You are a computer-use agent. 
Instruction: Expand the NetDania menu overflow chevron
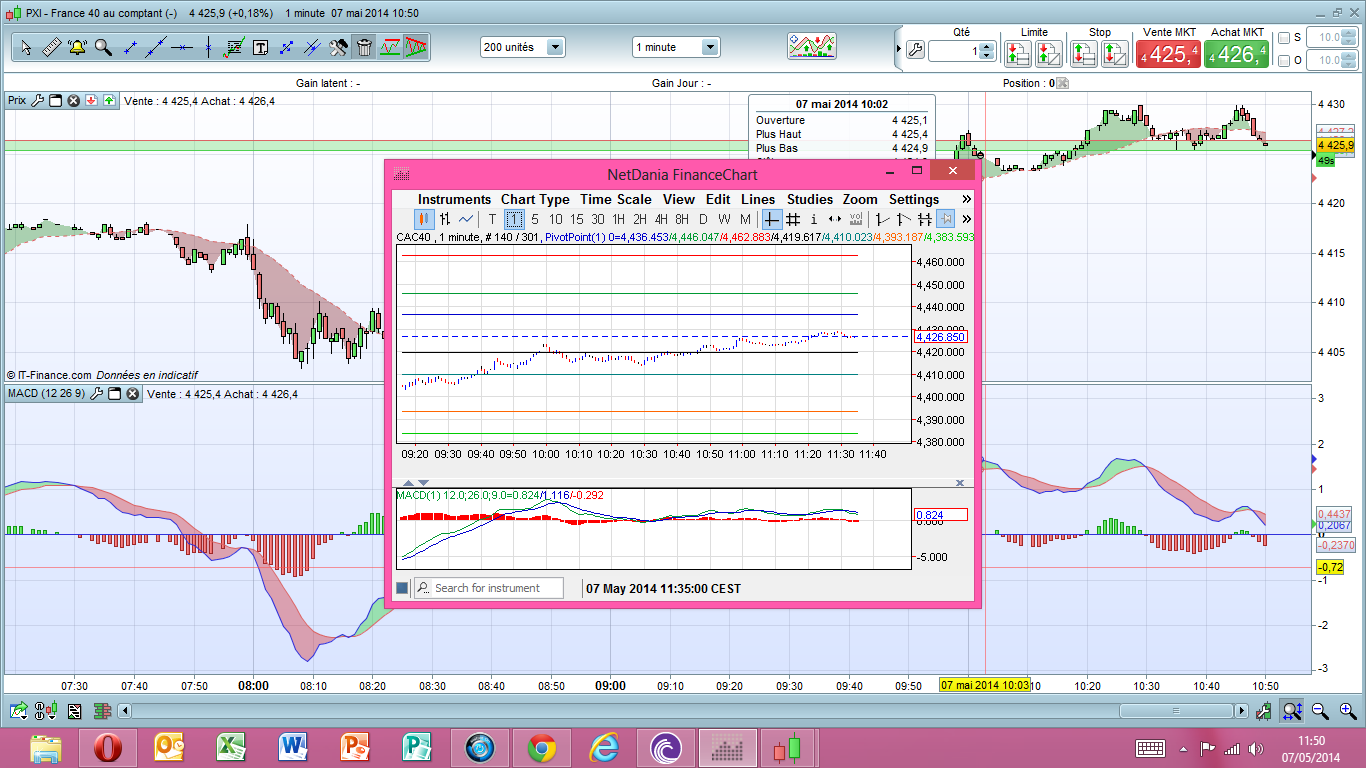(x=966, y=199)
